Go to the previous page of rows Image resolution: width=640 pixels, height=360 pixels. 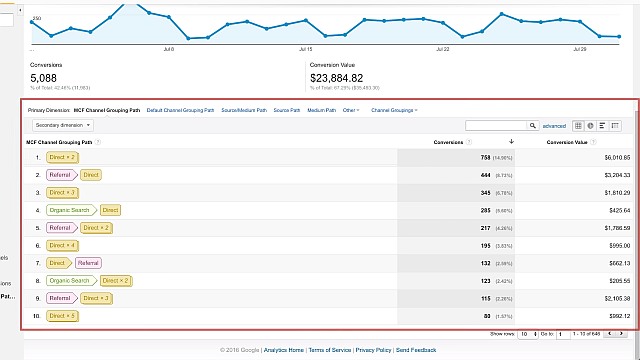point(610,333)
